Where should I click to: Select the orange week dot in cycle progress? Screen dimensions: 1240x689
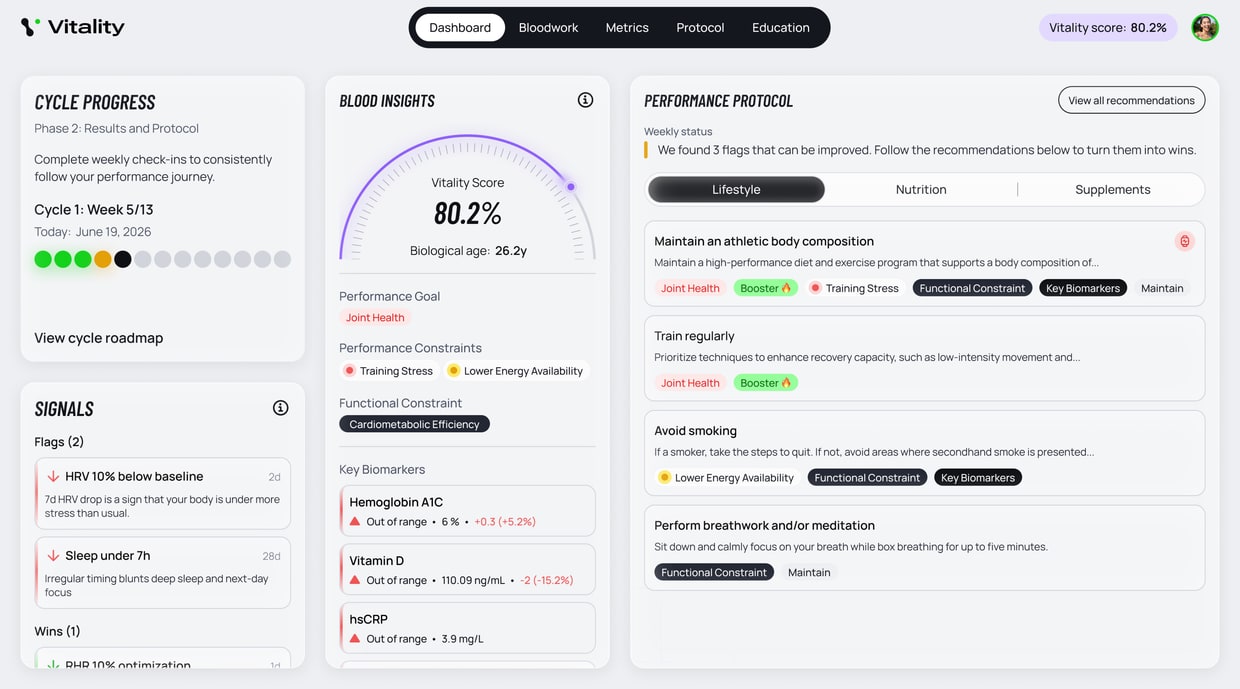pos(102,259)
